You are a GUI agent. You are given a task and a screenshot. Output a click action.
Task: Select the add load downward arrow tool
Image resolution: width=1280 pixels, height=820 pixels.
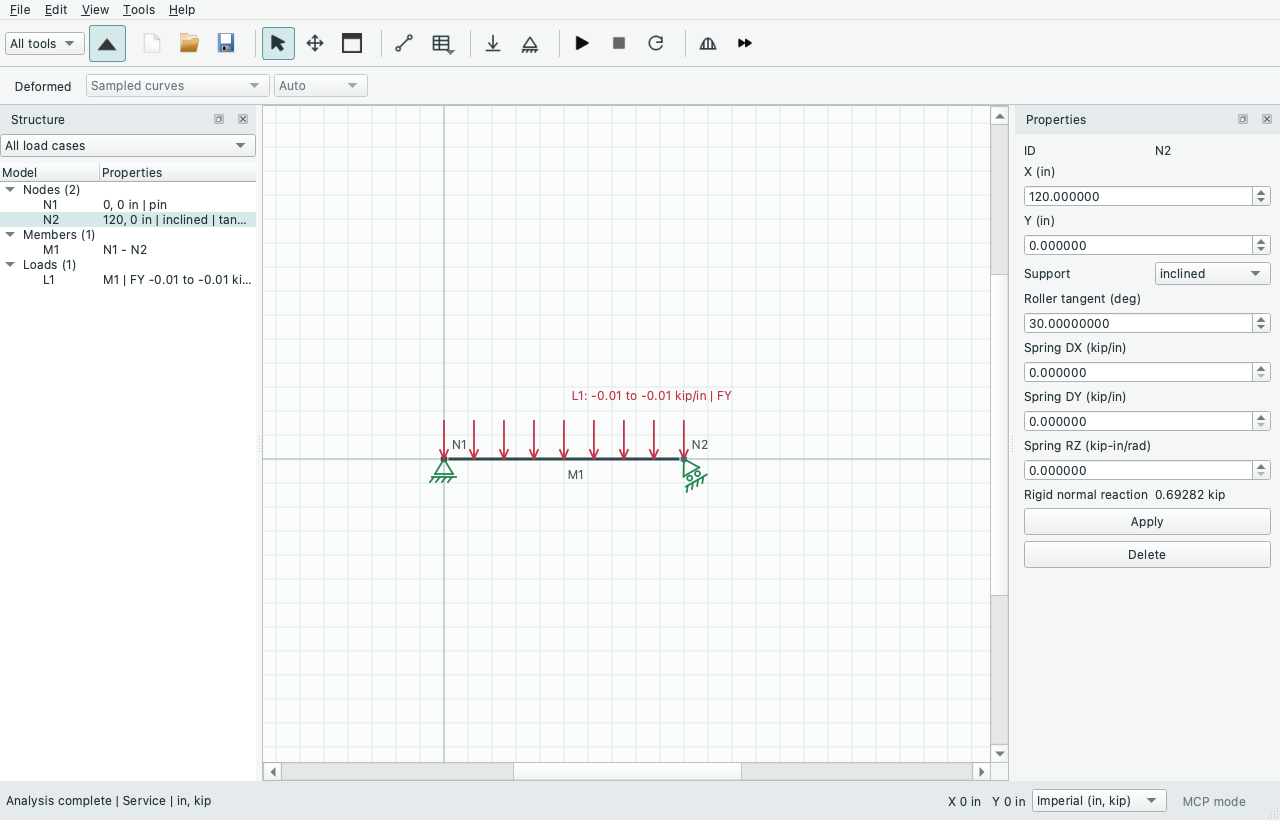pos(493,43)
